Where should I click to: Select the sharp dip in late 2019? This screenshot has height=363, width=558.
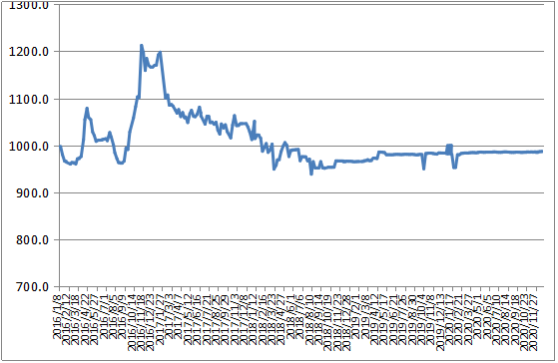coord(424,168)
